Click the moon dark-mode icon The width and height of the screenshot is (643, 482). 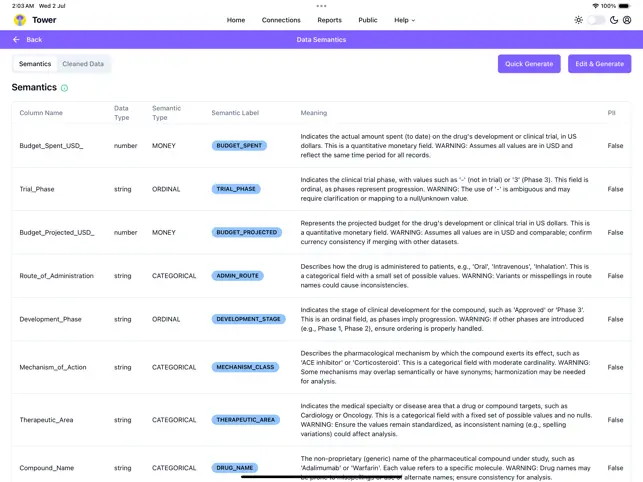click(x=614, y=20)
